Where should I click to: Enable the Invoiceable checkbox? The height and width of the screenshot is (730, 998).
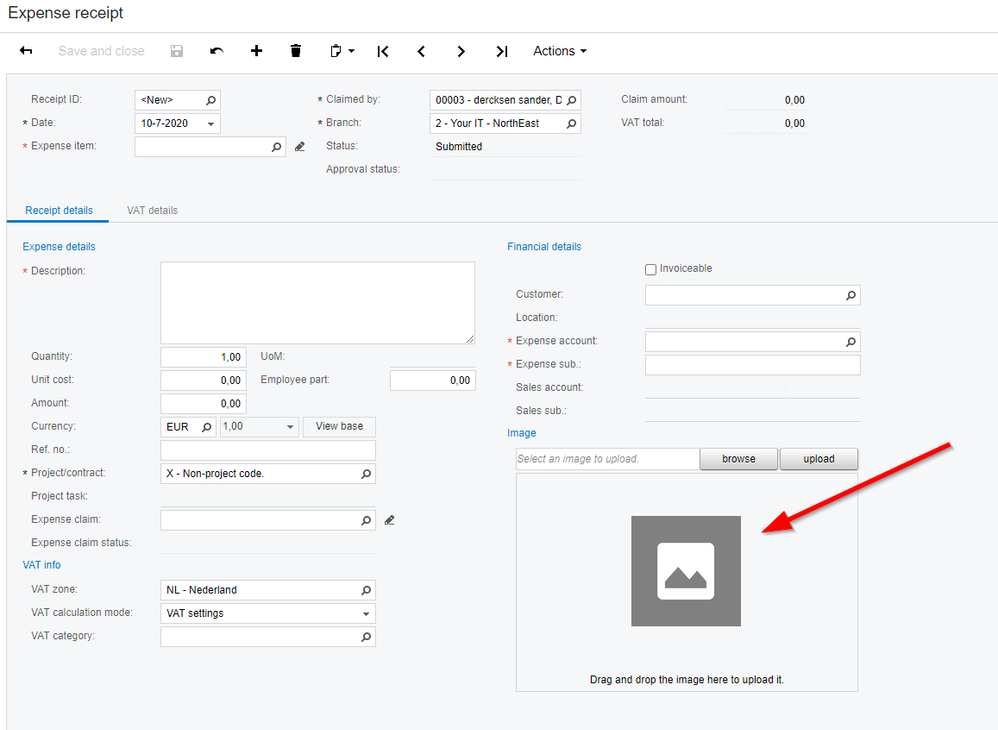tap(651, 269)
